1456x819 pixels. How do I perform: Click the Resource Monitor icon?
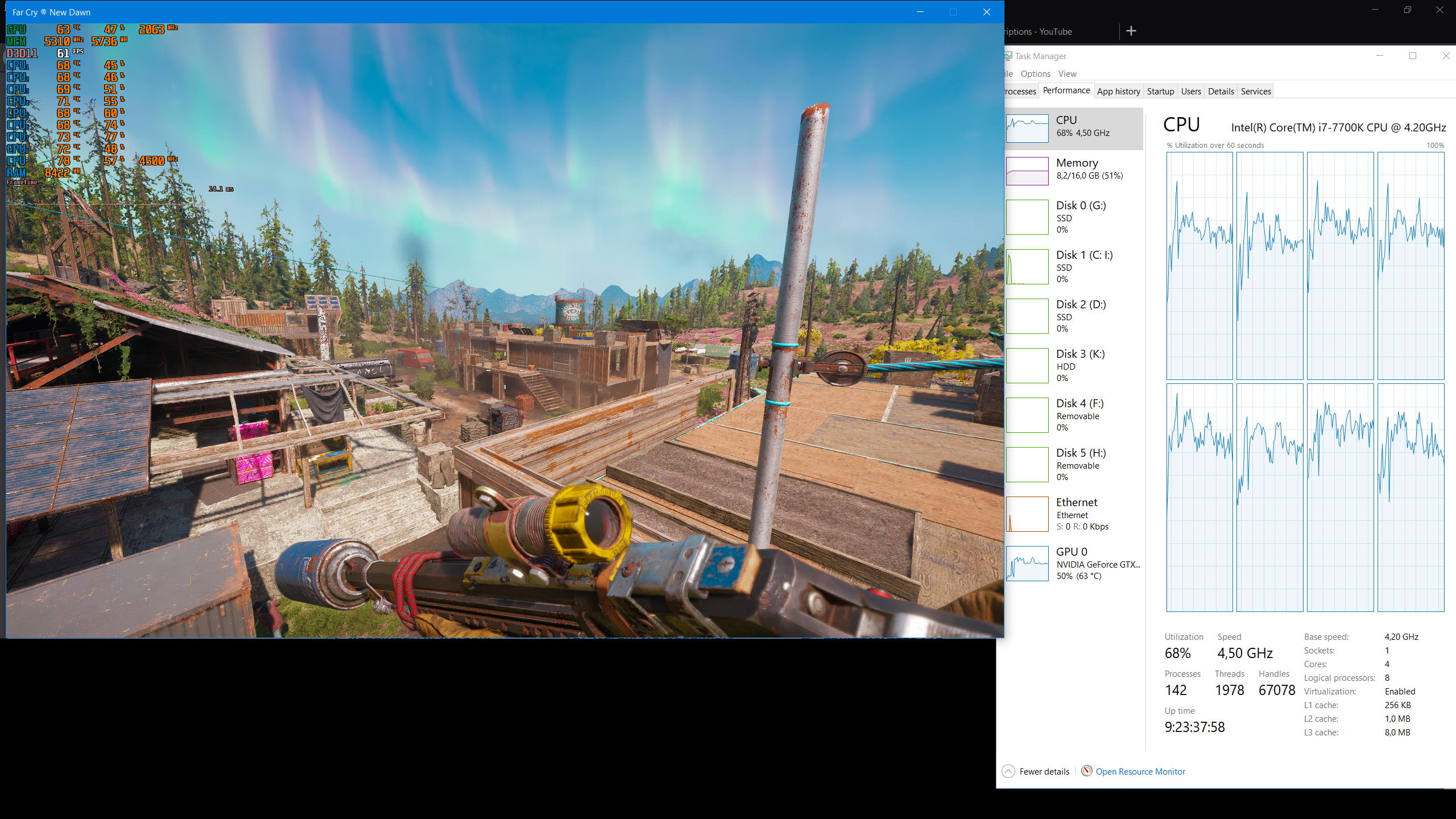click(1086, 771)
